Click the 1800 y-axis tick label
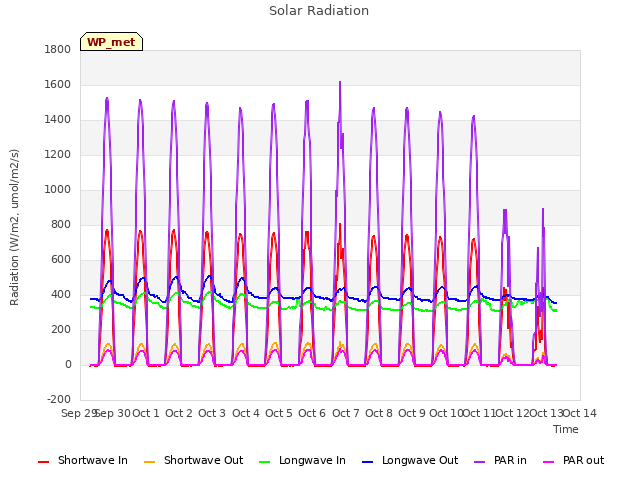Viewport: 640px width, 480px height. (x=58, y=50)
